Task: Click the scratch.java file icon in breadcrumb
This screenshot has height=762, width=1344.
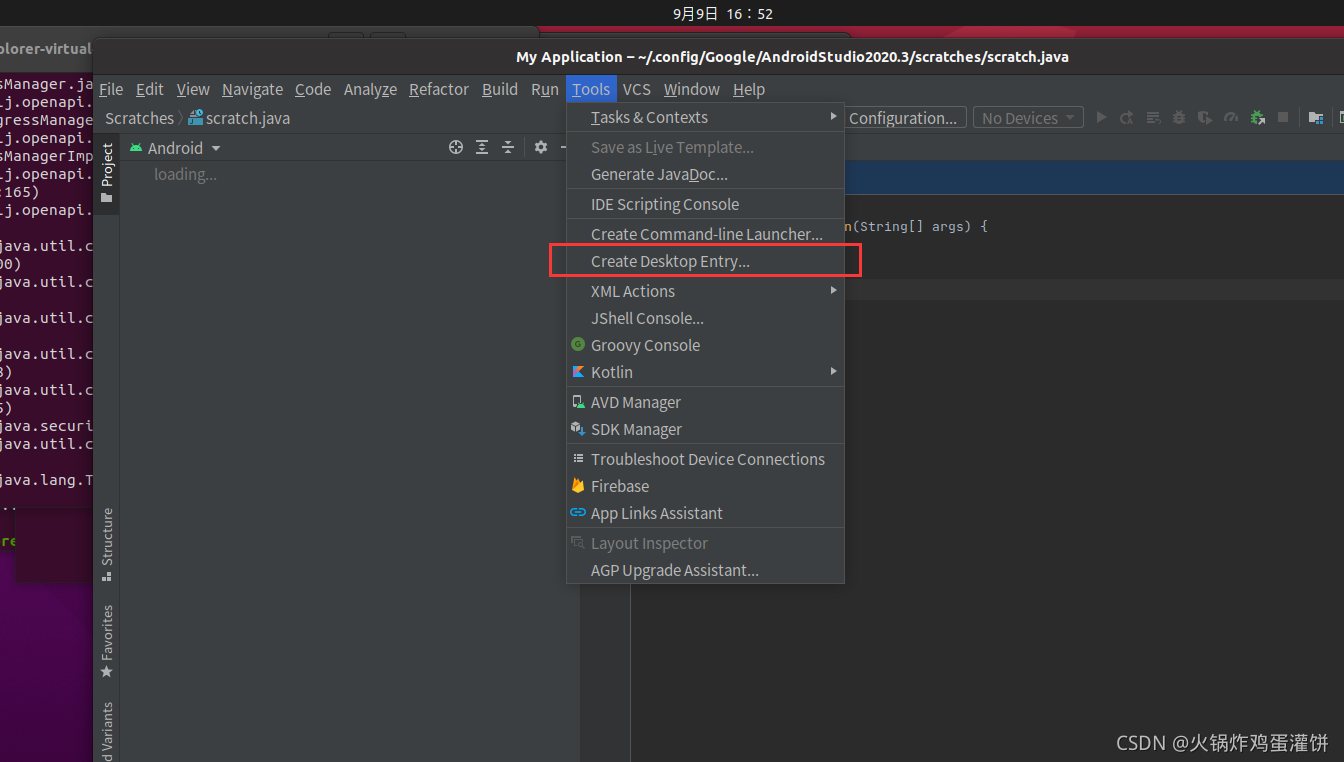Action: click(196, 117)
